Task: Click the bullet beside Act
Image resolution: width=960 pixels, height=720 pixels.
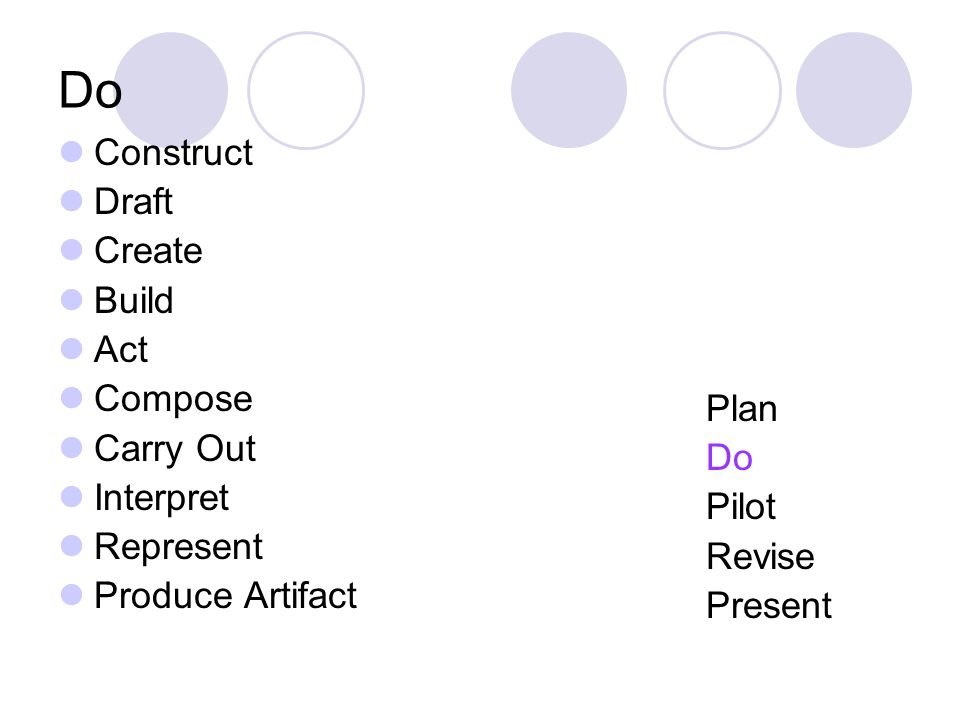Action: point(72,349)
